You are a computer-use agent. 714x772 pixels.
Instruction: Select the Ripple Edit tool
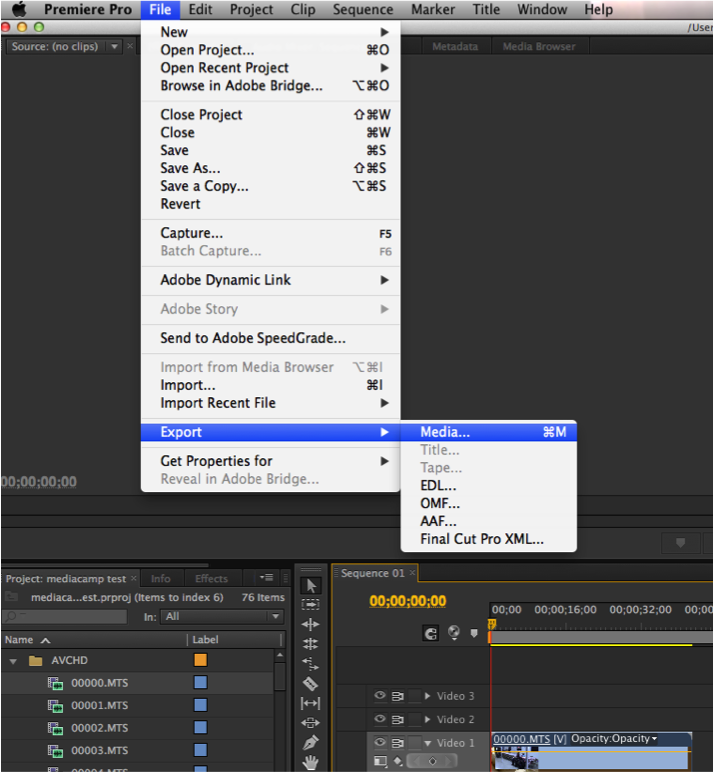pyautogui.click(x=311, y=625)
